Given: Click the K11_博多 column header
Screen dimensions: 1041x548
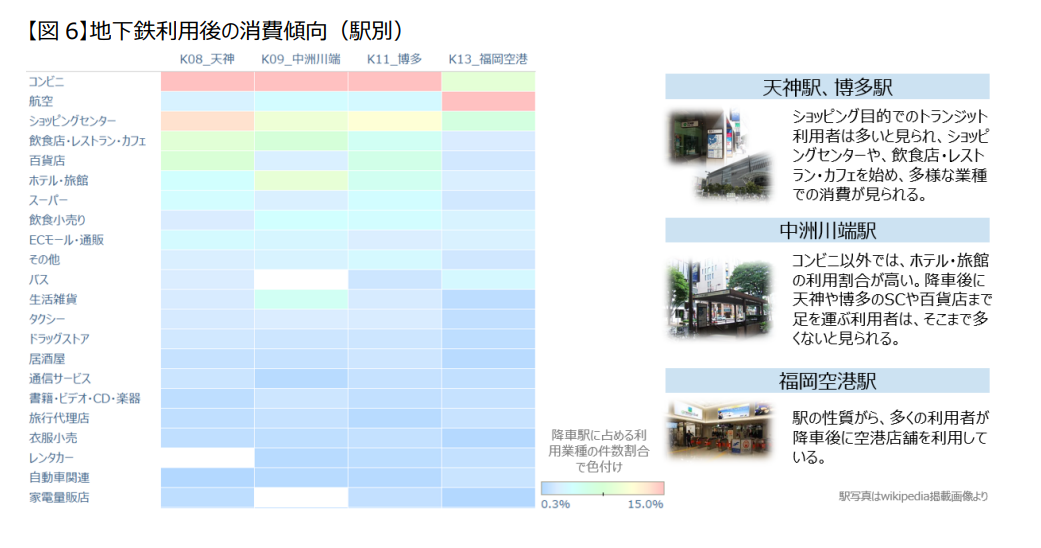Looking at the screenshot, I should [394, 59].
